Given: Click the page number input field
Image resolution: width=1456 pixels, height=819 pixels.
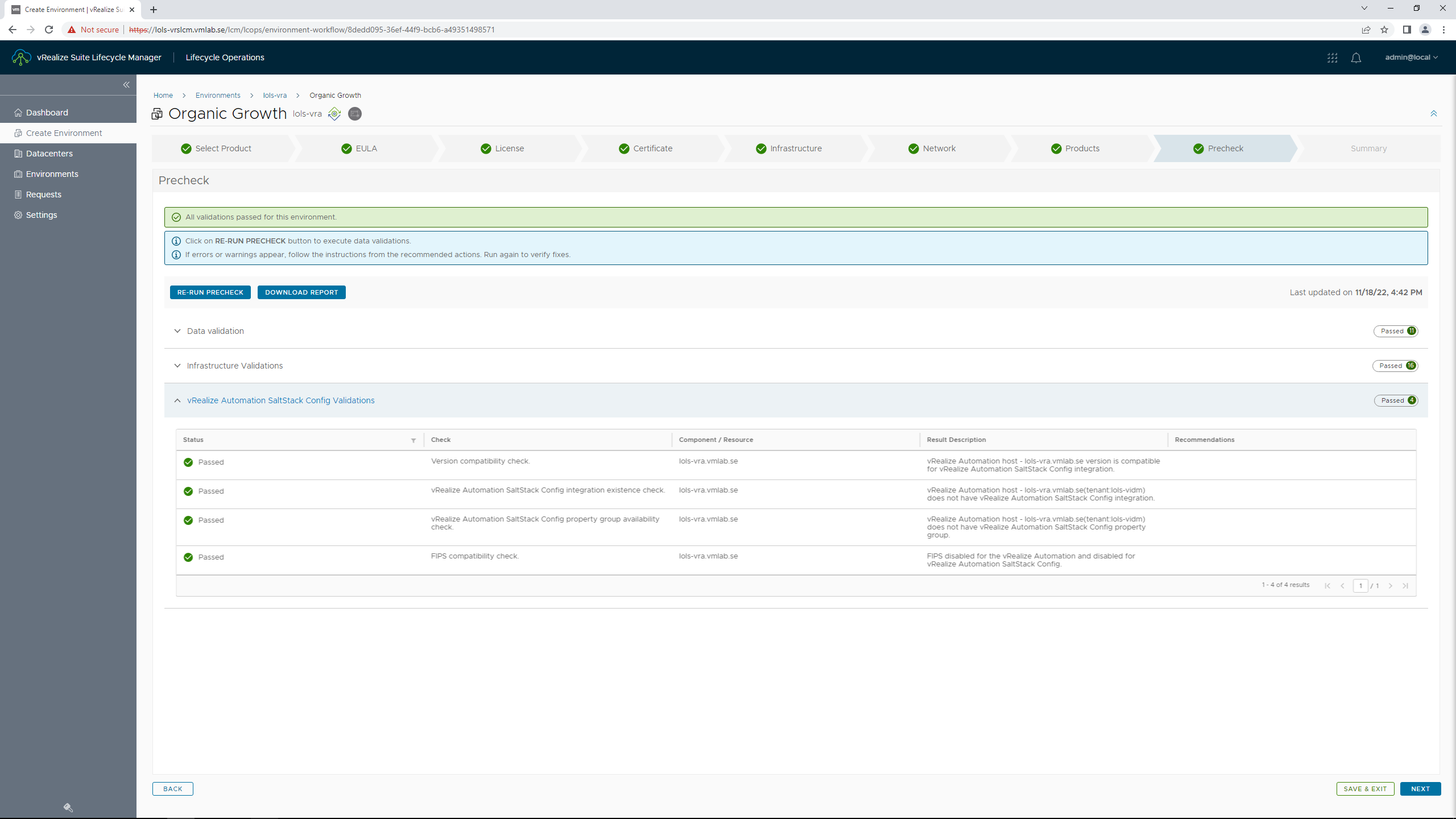Looking at the screenshot, I should click(x=1360, y=586).
